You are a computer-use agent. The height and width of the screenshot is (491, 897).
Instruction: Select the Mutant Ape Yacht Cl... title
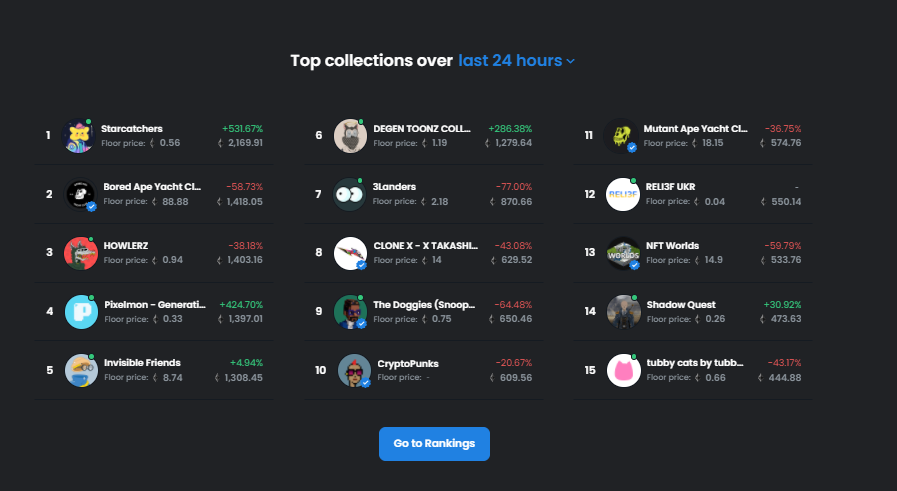696,129
